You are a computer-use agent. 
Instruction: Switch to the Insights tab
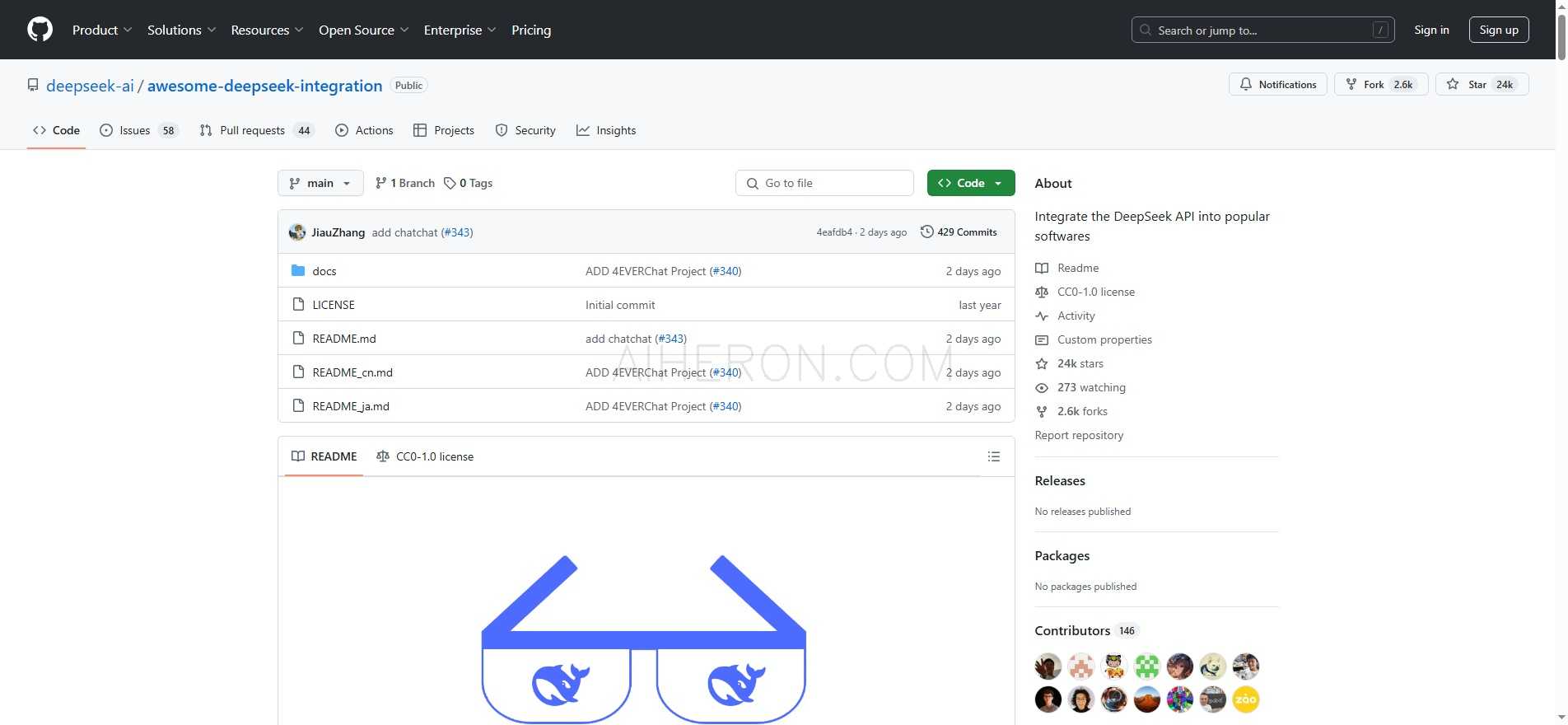pos(606,130)
